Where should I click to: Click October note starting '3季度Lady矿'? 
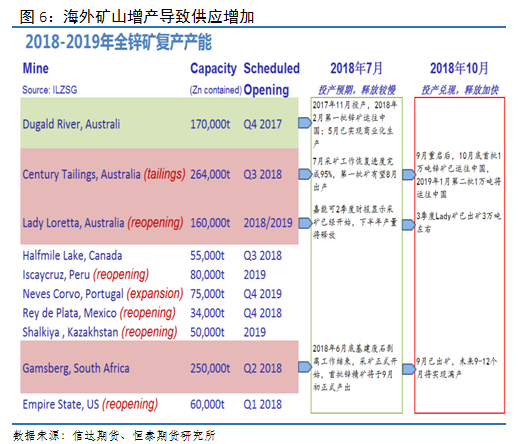pyautogui.click(x=459, y=222)
